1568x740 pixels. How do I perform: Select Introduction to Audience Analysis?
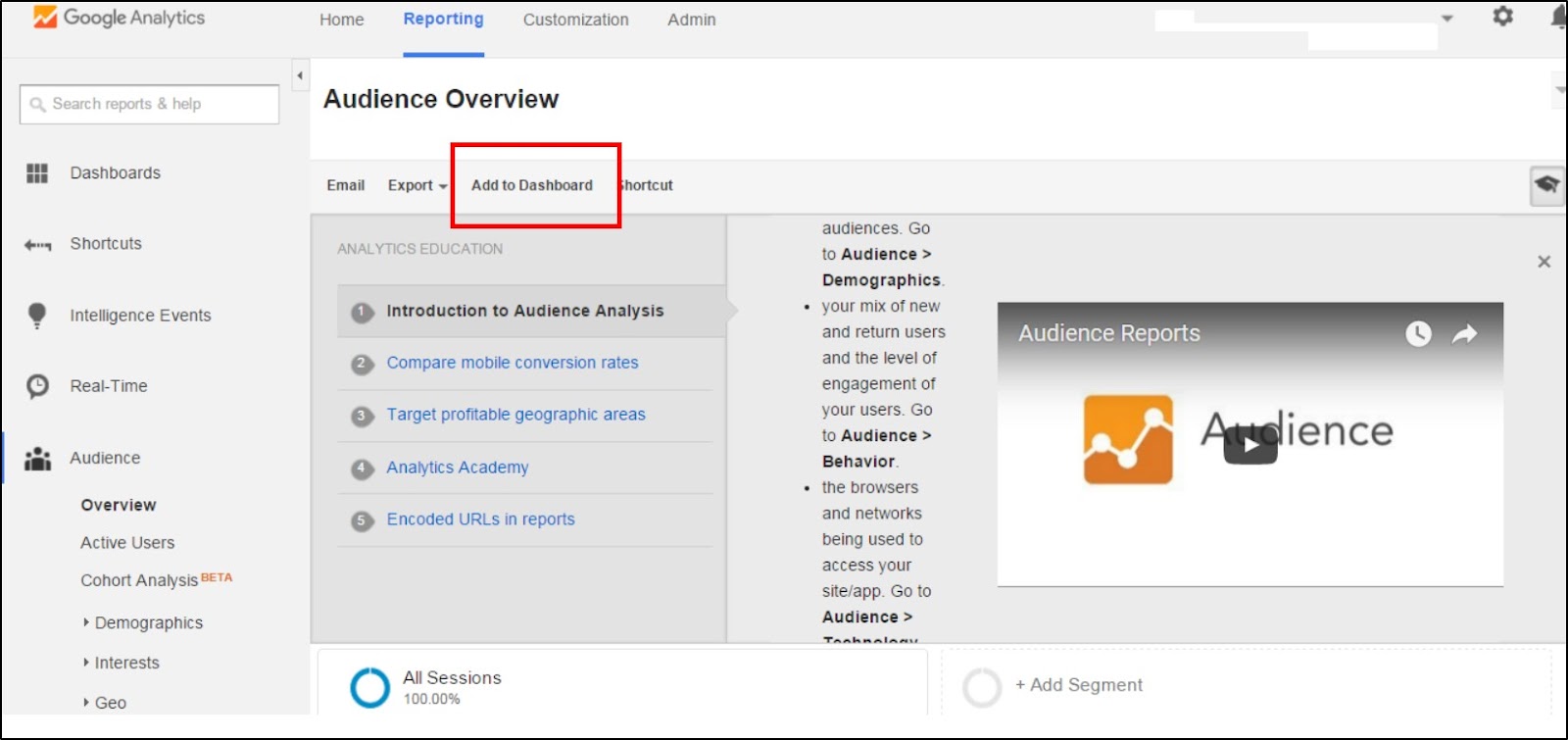[x=525, y=311]
